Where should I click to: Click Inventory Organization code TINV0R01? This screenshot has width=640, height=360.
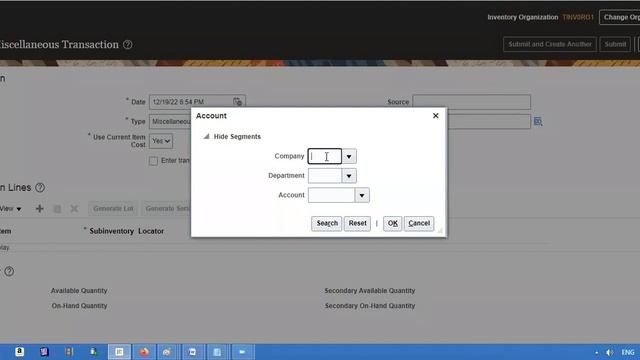[x=578, y=17]
